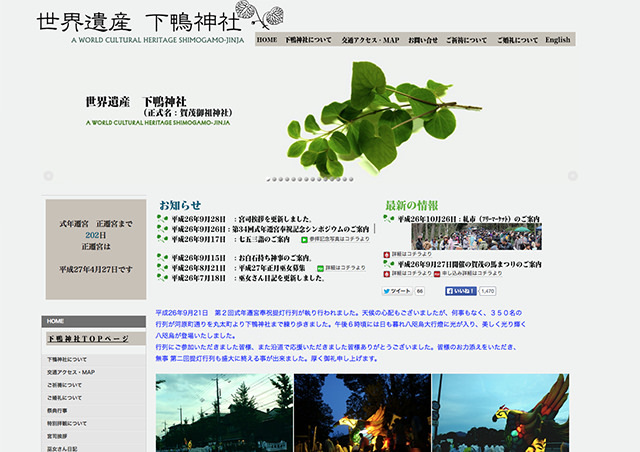The image size is (640, 452).
Task: Open 平成26年9月15日 お白石持ち神事 news item
Action: pos(242,258)
